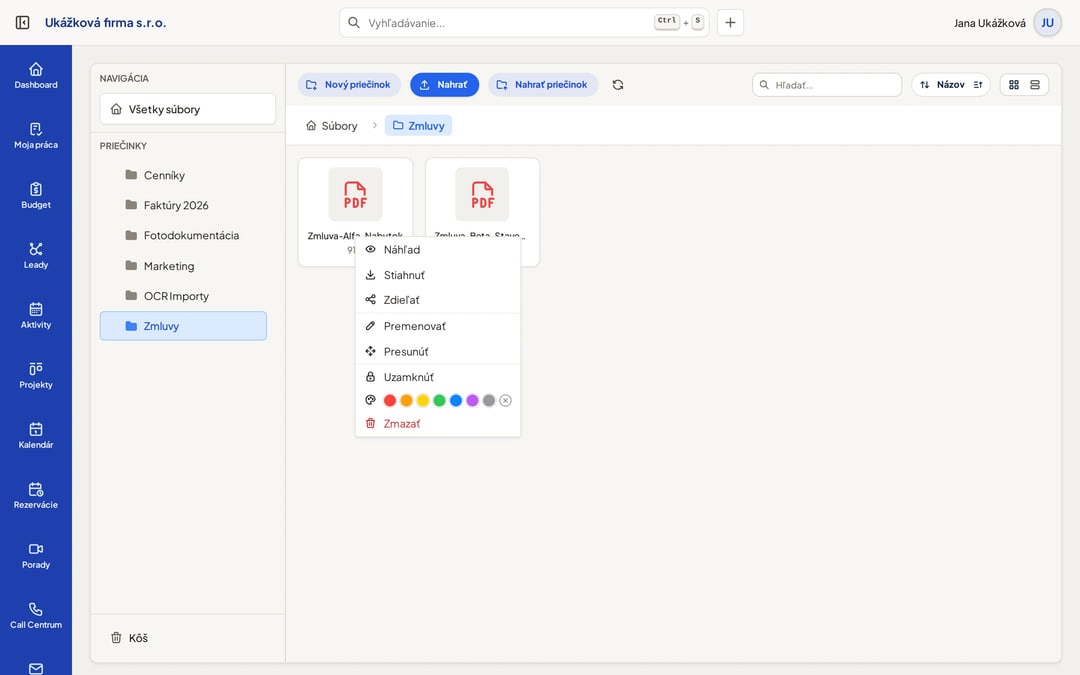Pick yellow color tag

click(423, 400)
